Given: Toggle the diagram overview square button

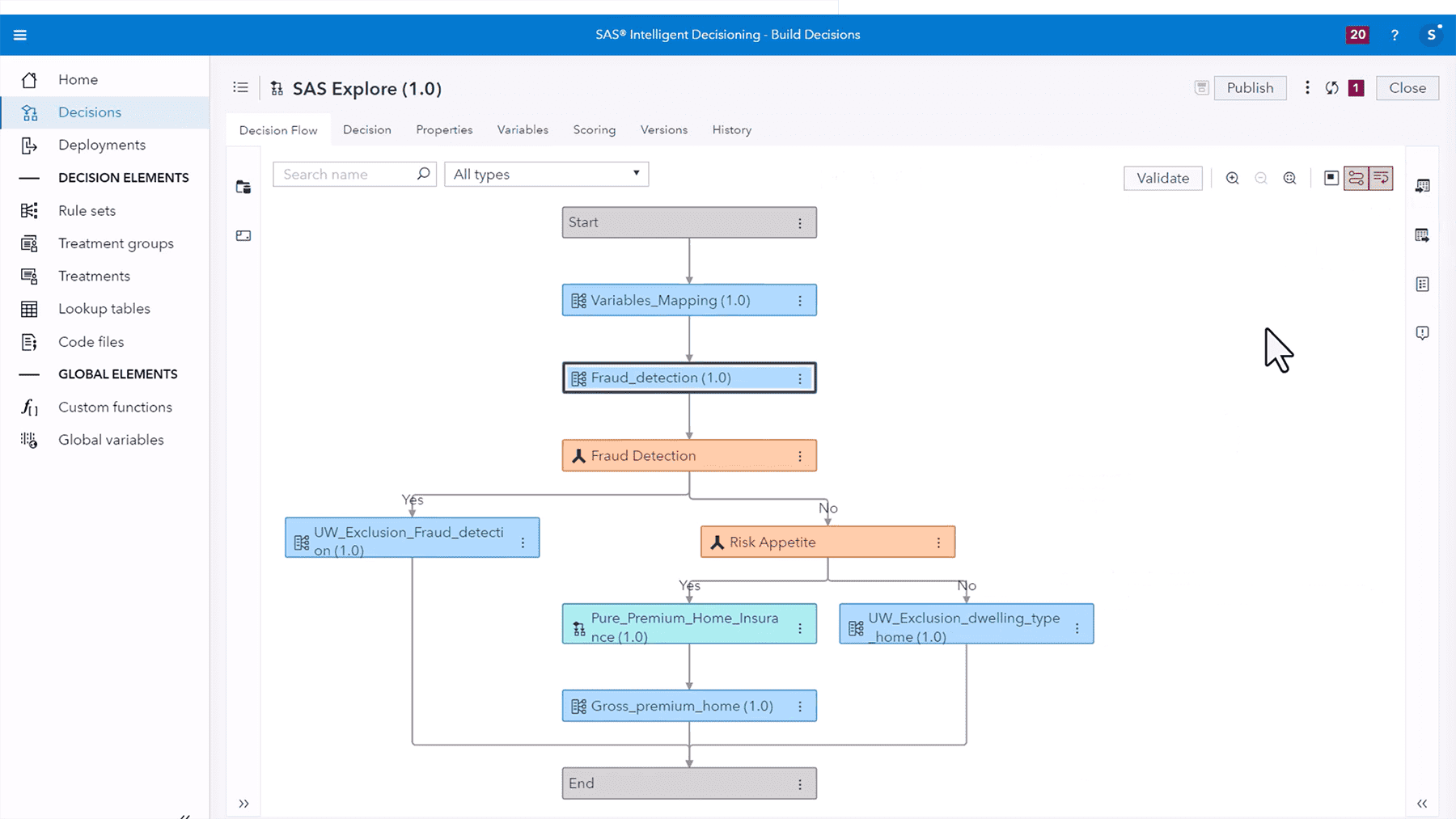Looking at the screenshot, I should point(1331,178).
